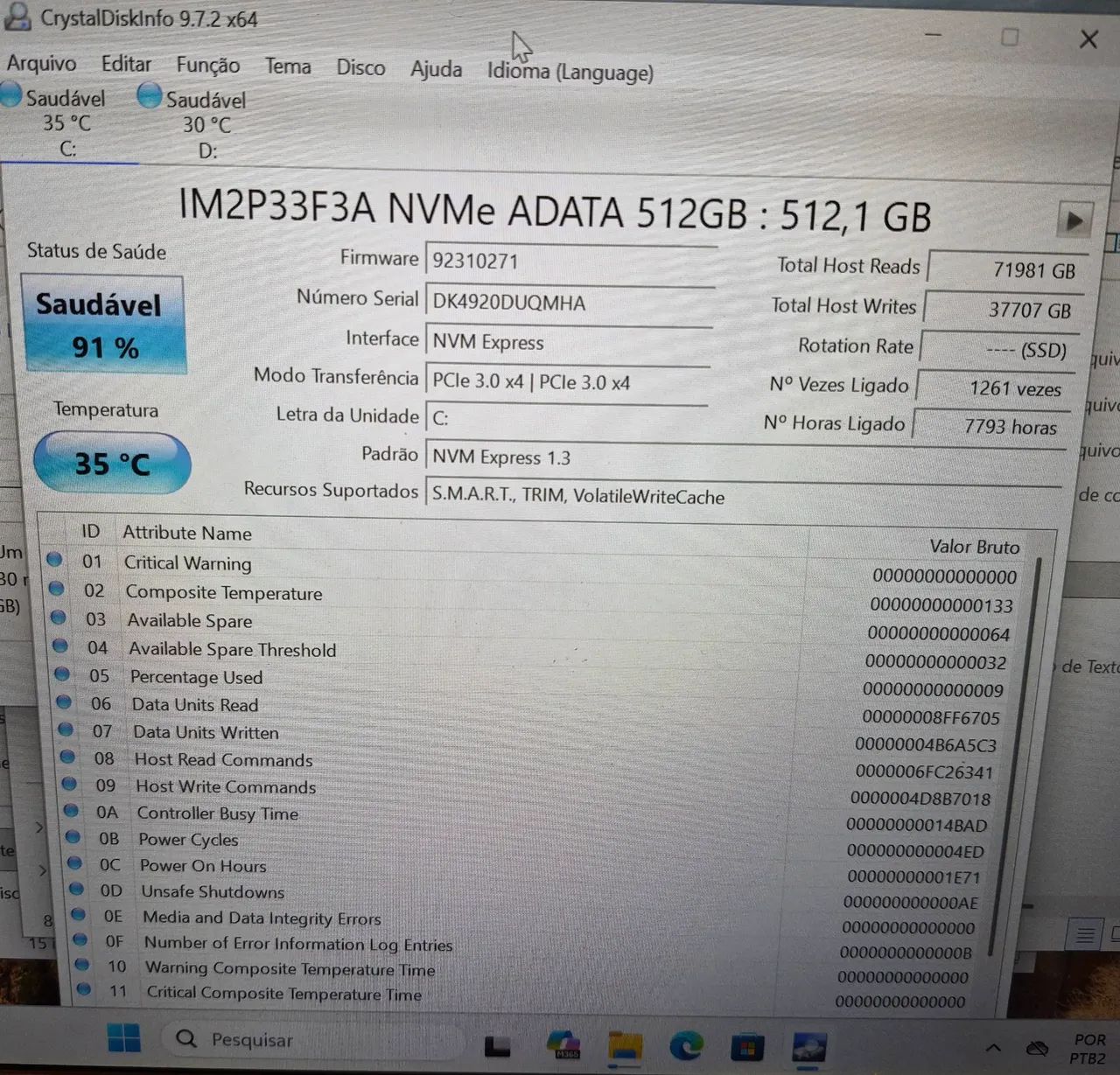
Task: Click the Critical Warning status dot
Action: pos(54,560)
